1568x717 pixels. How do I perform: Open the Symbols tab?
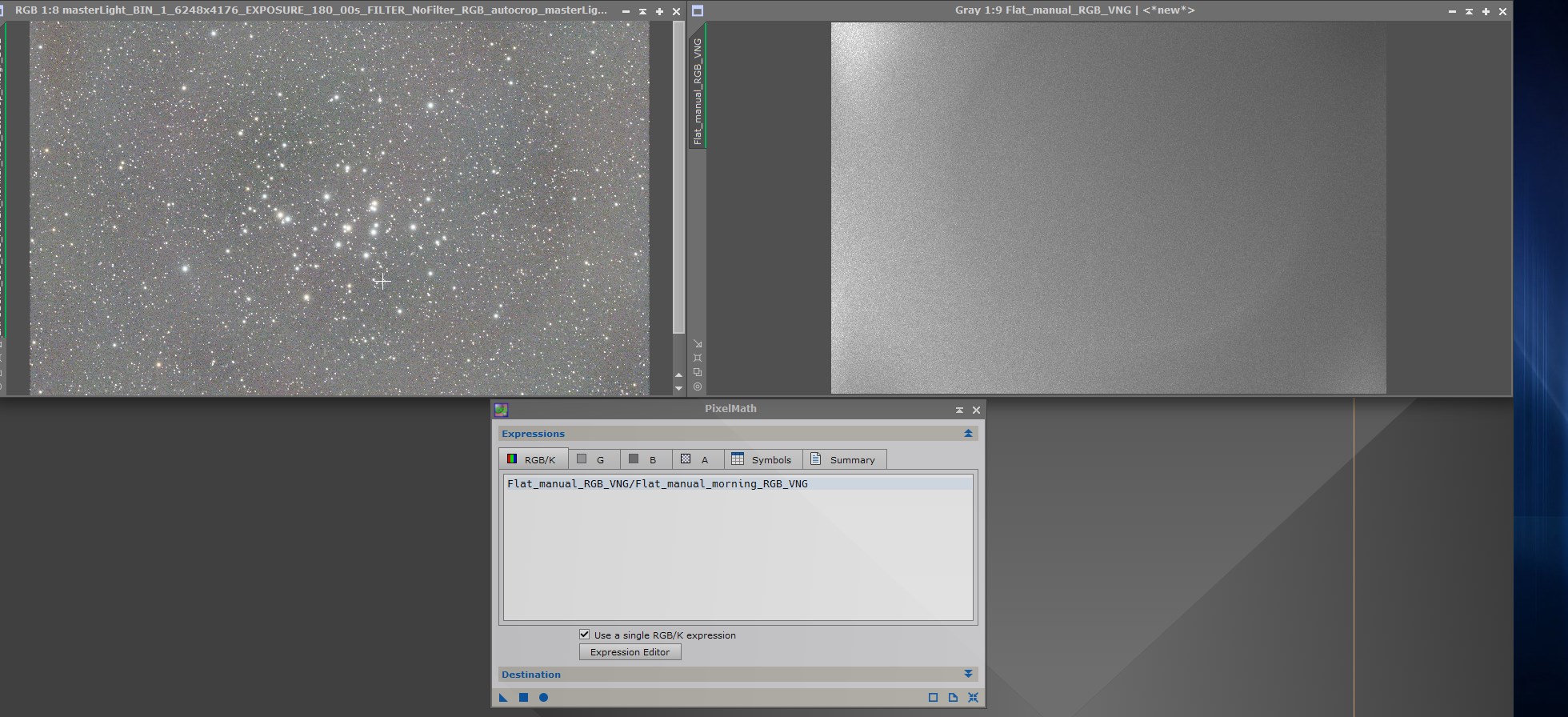[763, 459]
